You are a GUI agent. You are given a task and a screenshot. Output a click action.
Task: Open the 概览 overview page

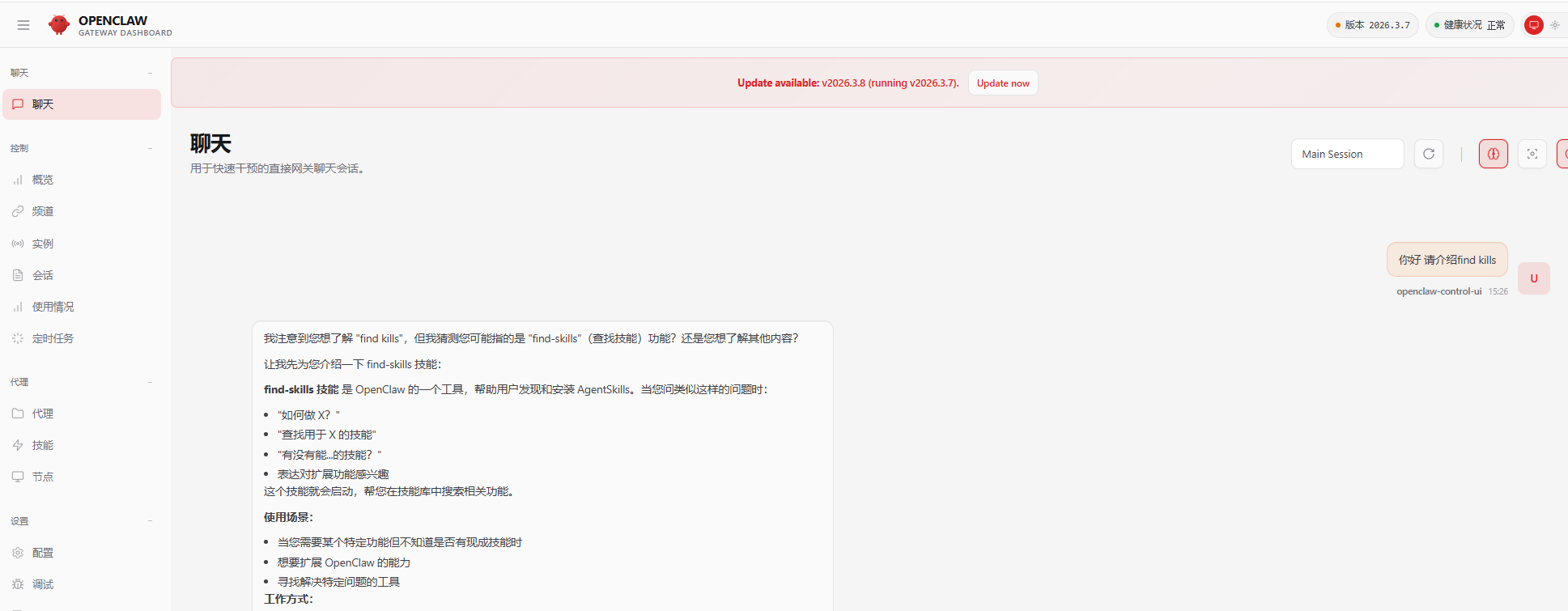coord(82,180)
